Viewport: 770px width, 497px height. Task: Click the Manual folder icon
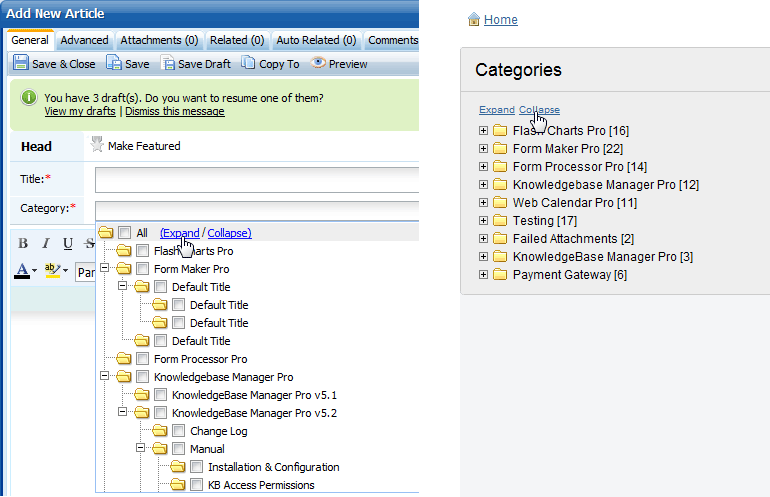[x=160, y=449]
